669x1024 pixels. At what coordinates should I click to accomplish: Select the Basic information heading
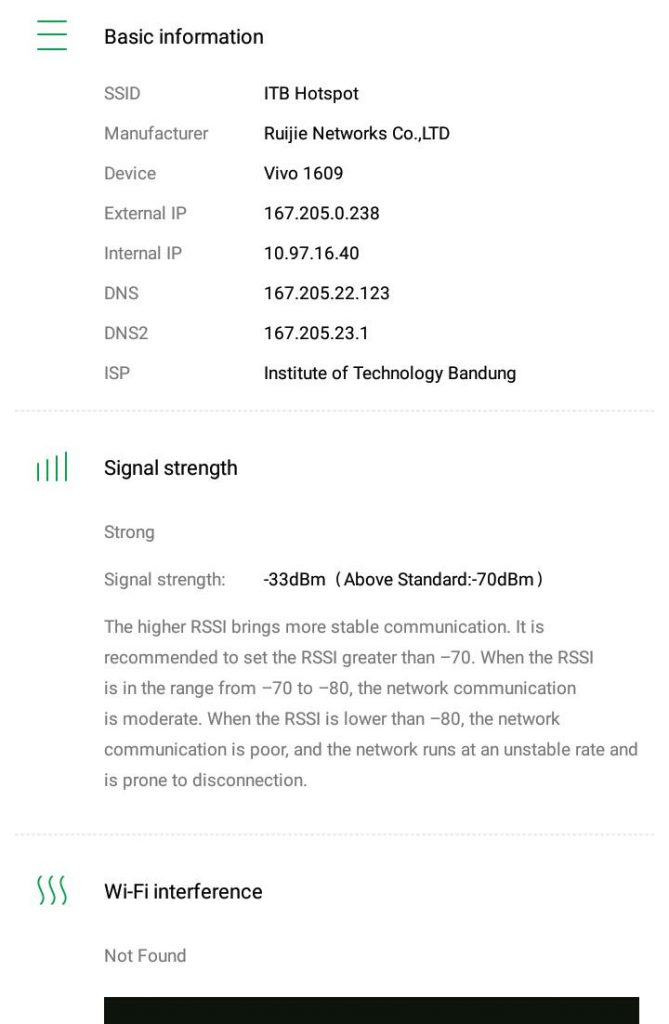(184, 37)
